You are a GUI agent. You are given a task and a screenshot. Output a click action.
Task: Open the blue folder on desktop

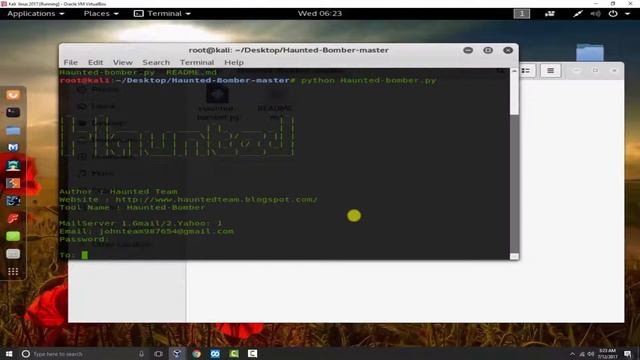point(590,52)
